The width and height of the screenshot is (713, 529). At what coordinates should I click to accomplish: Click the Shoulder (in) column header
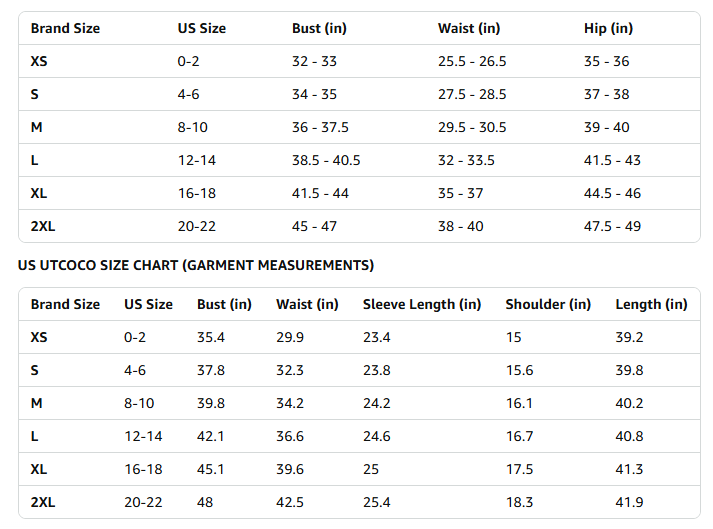[548, 304]
